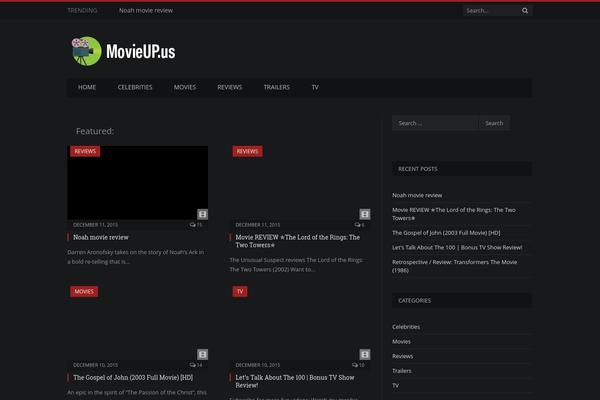Click date December 11, 2015 on Noah review

(x=95, y=225)
